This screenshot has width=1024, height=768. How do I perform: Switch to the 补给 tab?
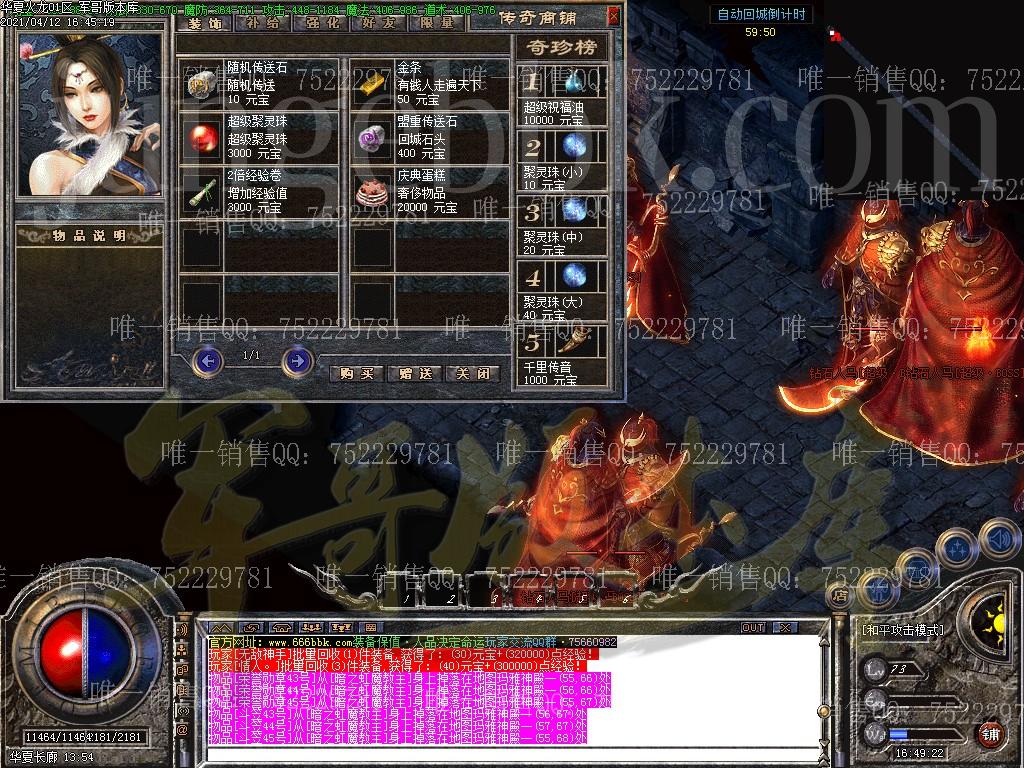pos(264,22)
